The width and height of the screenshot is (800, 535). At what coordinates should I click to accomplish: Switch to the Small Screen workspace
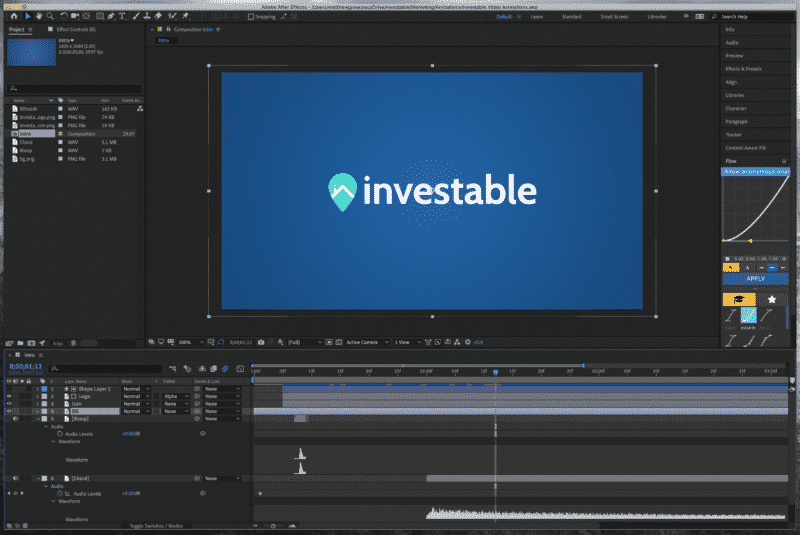click(614, 17)
